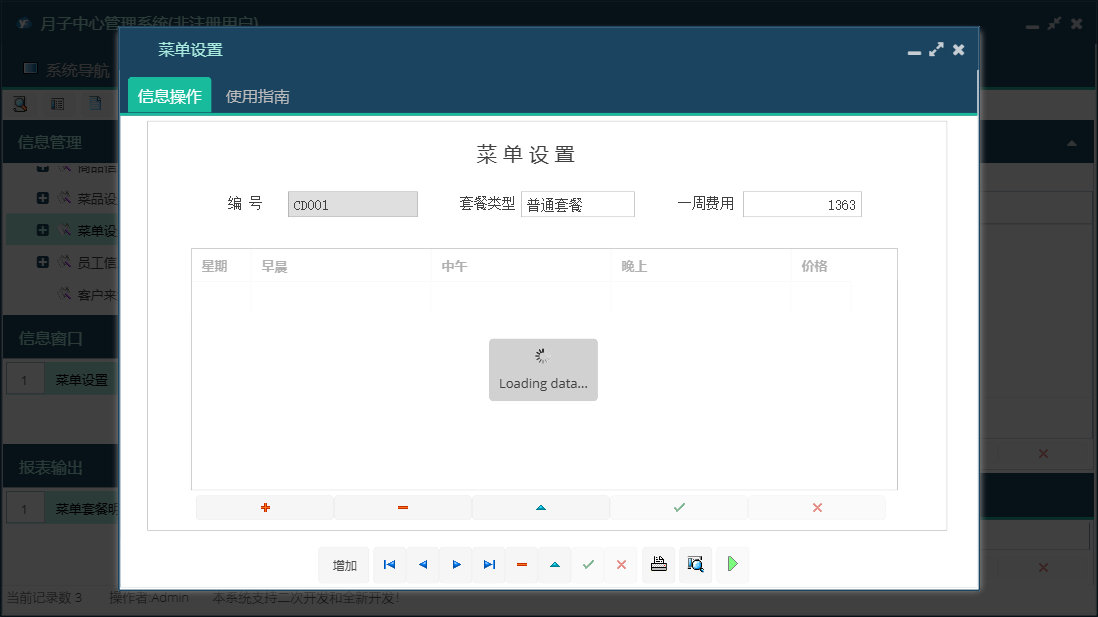
Task: Cancel changes with the red X icon
Action: [x=620, y=564]
